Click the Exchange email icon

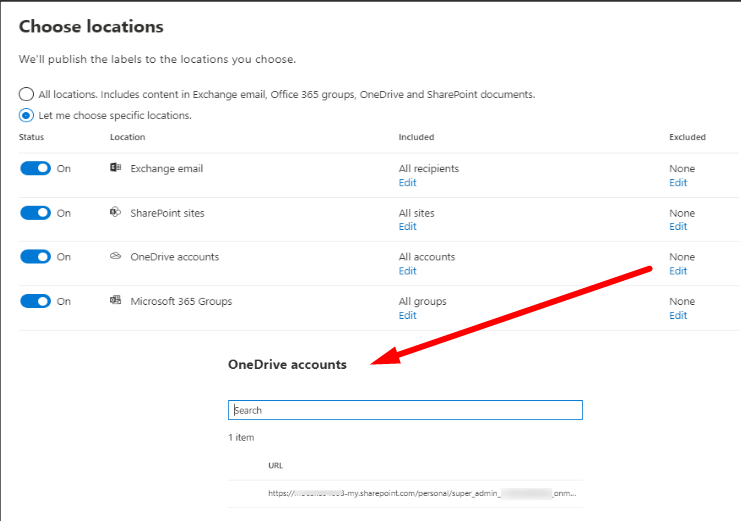pyautogui.click(x=116, y=168)
